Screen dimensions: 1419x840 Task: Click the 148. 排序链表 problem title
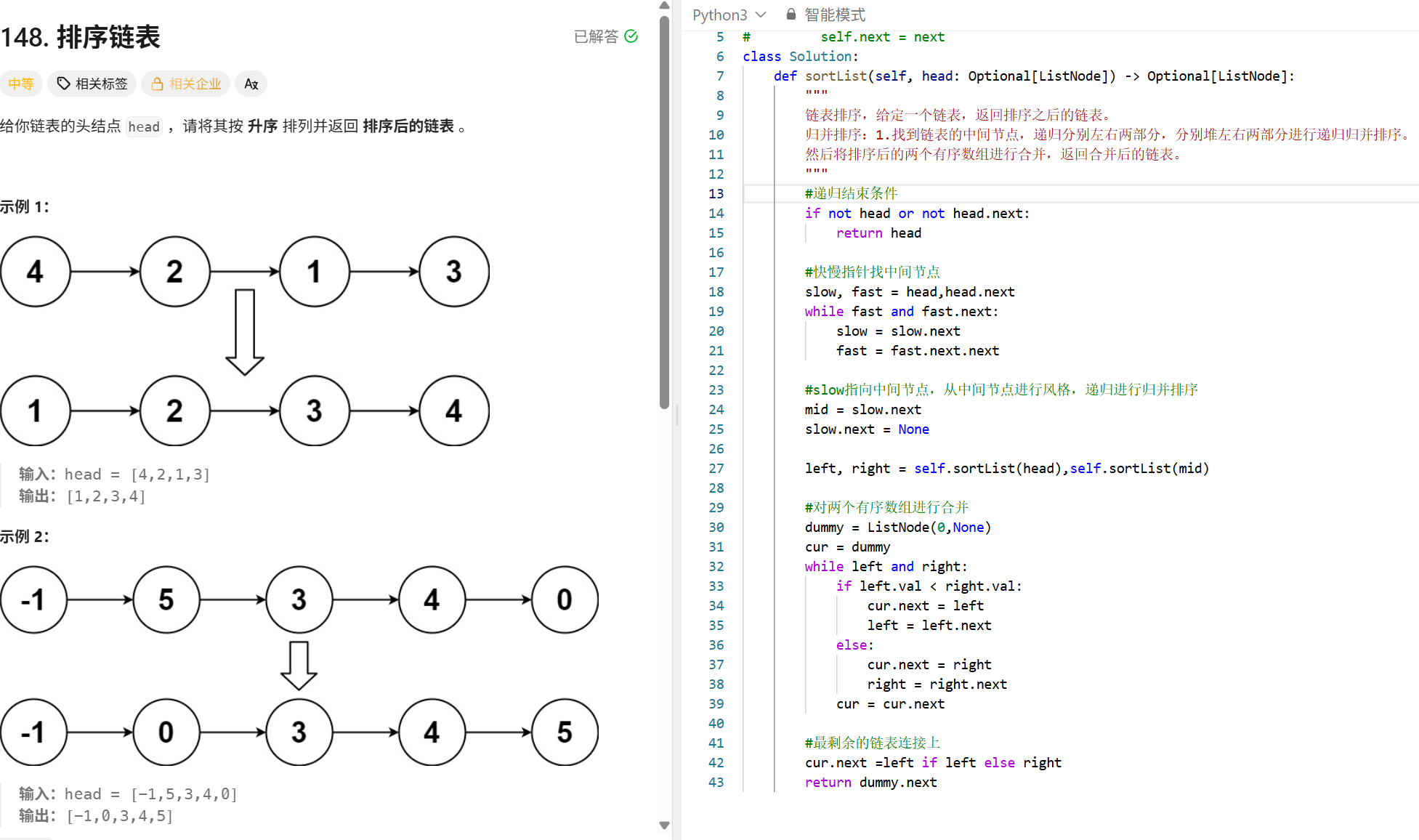(81, 37)
